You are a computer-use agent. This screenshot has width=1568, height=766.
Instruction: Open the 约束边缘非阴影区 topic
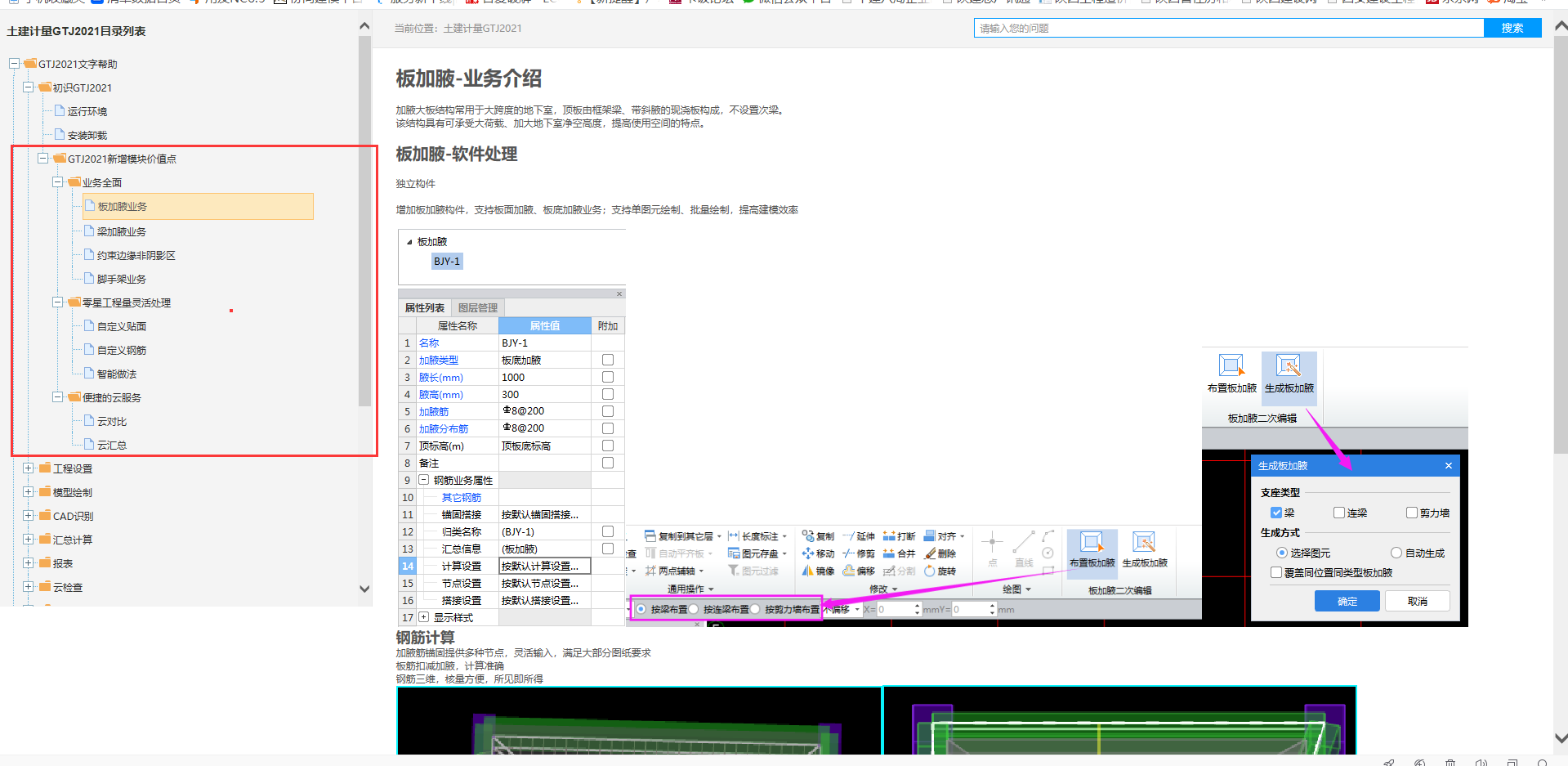point(136,255)
